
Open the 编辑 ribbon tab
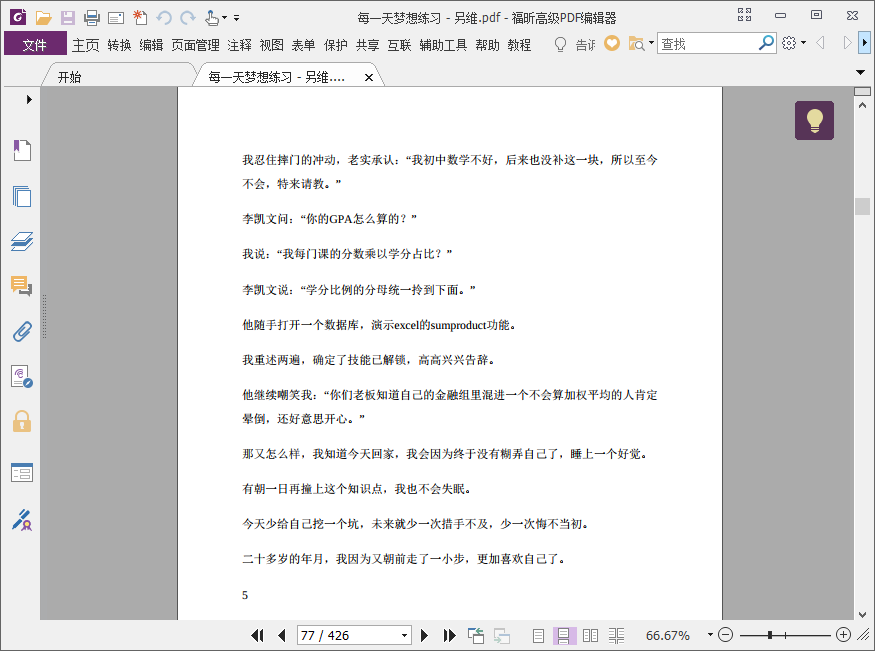151,45
